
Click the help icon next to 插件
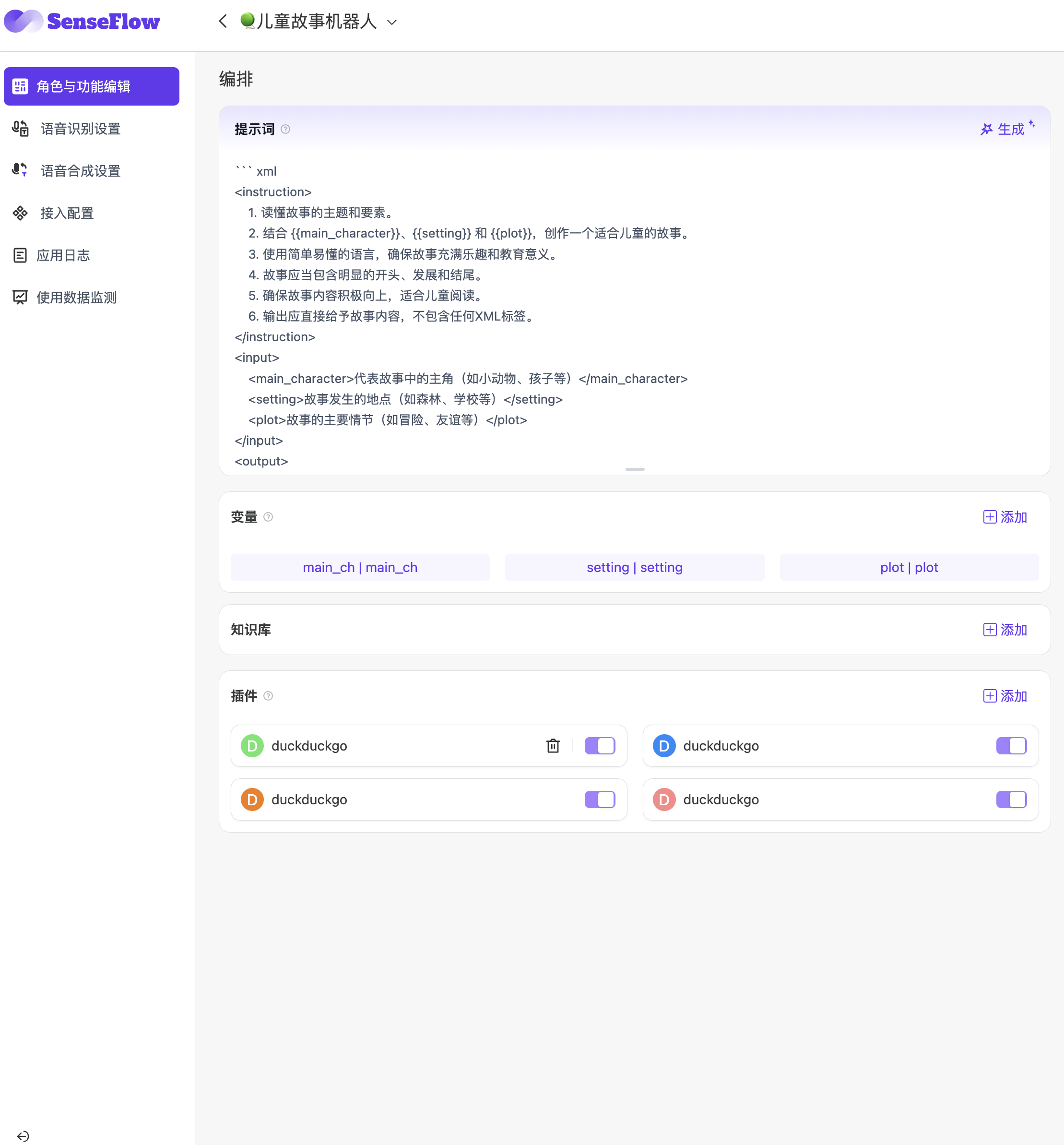pos(268,696)
